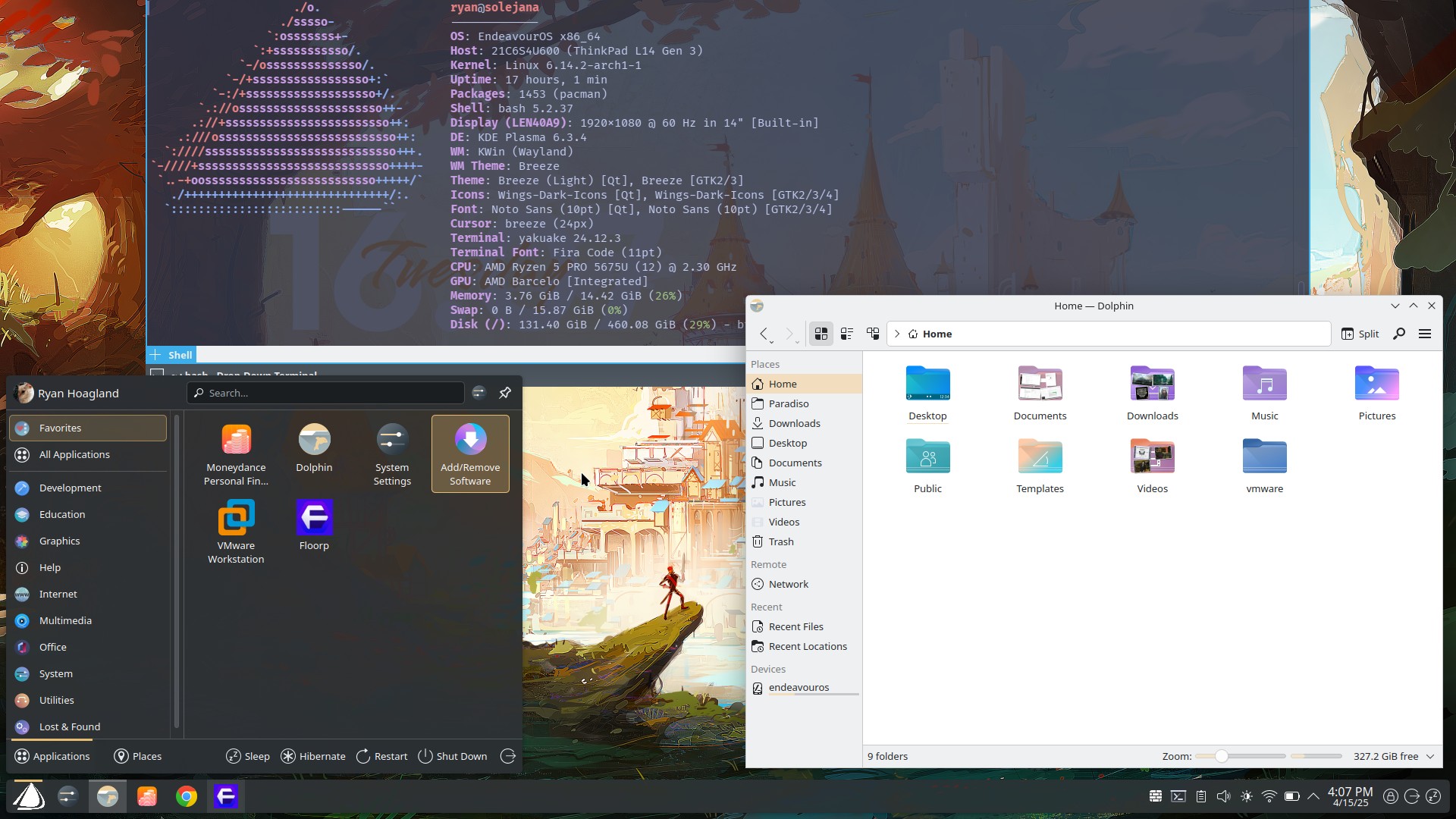Launch Add/Remove Software
The width and height of the screenshot is (1456, 819).
470,453
